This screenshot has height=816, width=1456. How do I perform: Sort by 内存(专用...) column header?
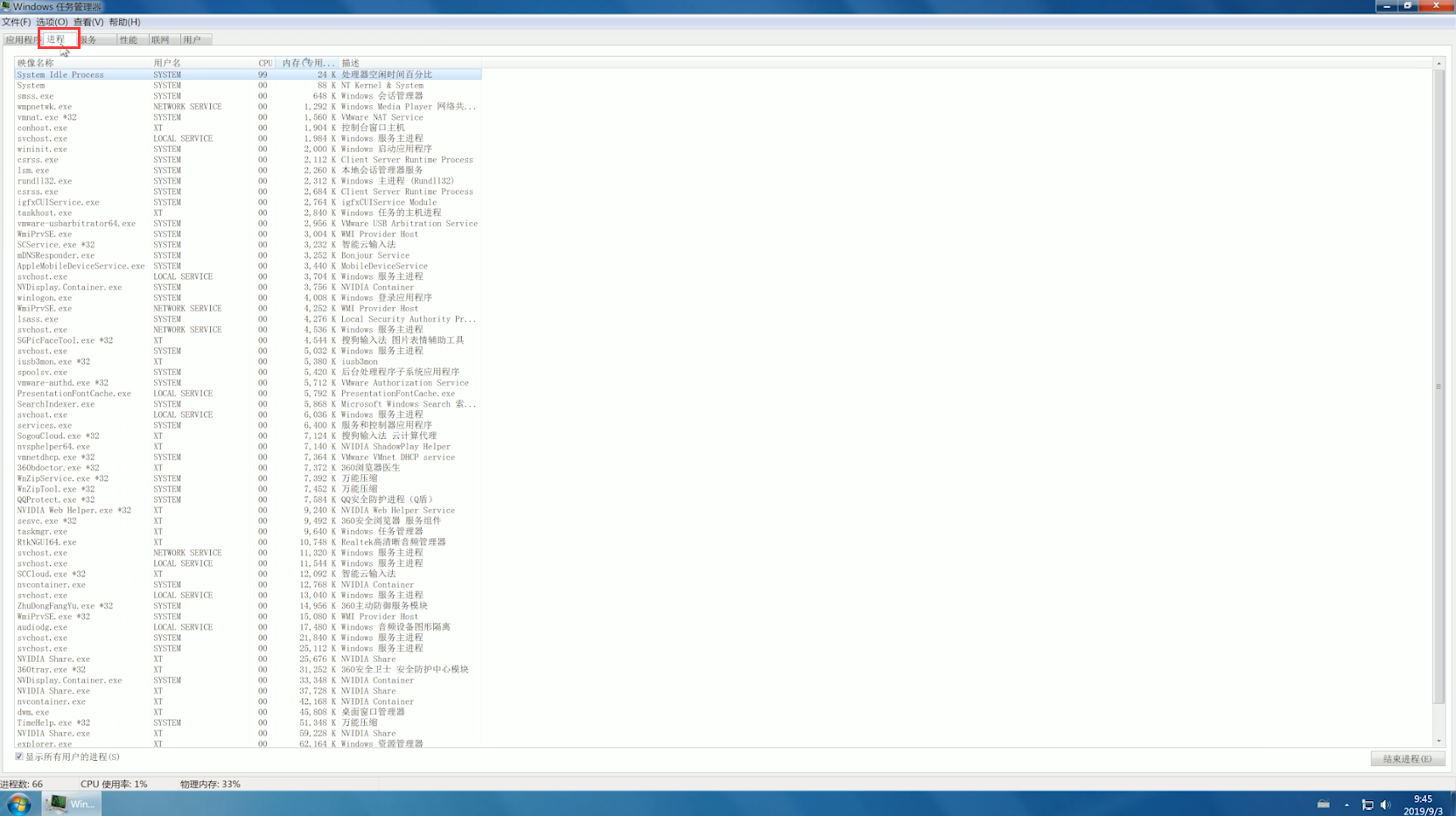click(x=307, y=63)
